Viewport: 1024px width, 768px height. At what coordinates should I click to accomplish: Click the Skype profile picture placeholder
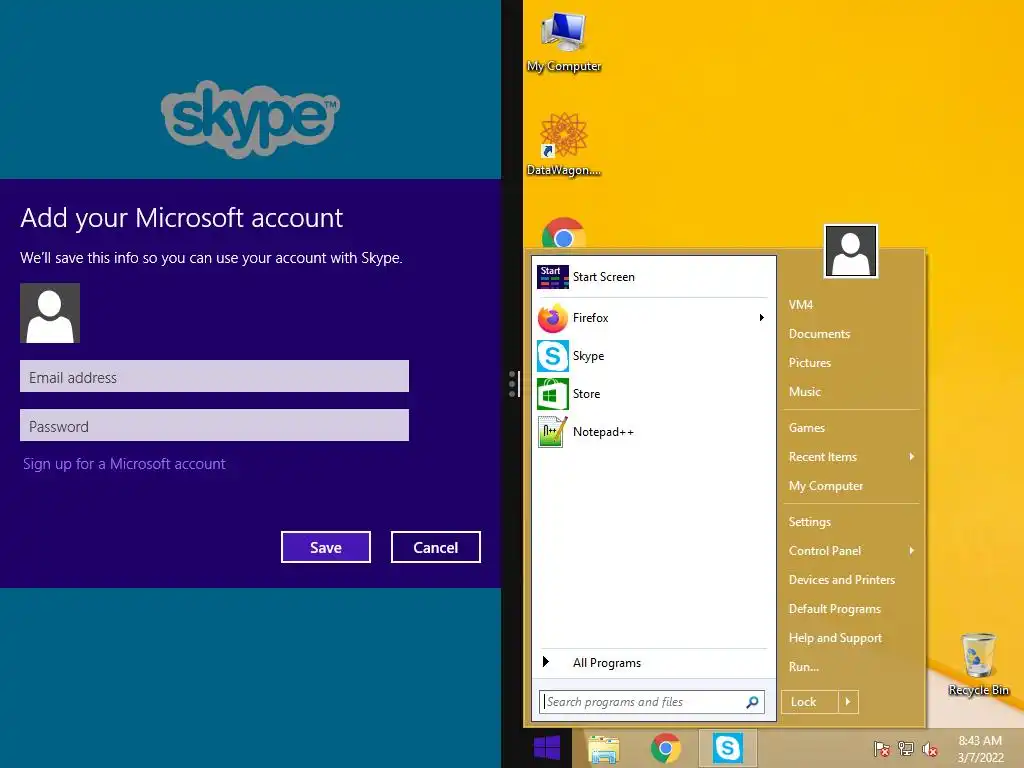click(50, 313)
